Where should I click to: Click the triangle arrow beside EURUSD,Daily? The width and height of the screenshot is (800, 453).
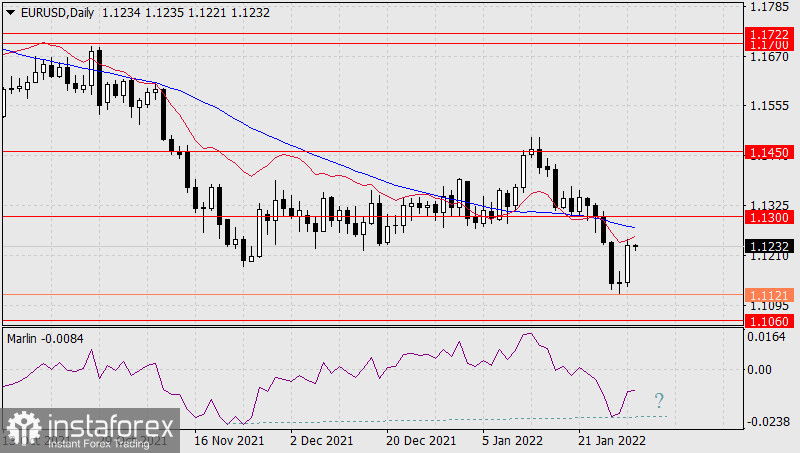pos(9,10)
